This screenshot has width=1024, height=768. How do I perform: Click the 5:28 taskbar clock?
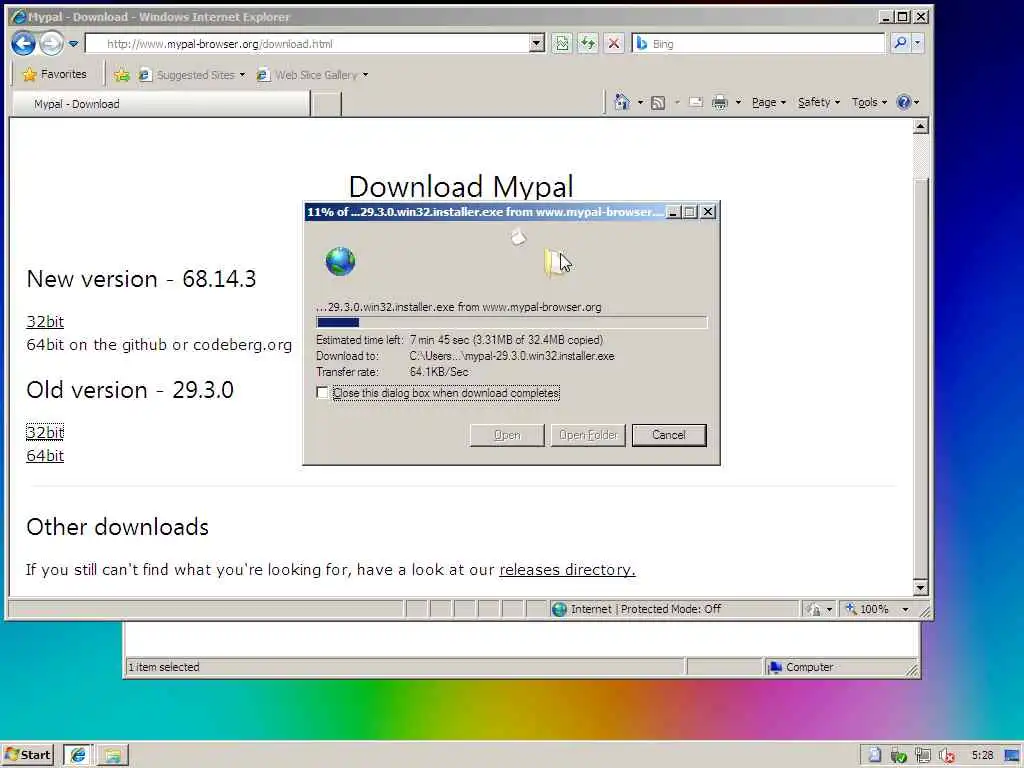pos(982,756)
